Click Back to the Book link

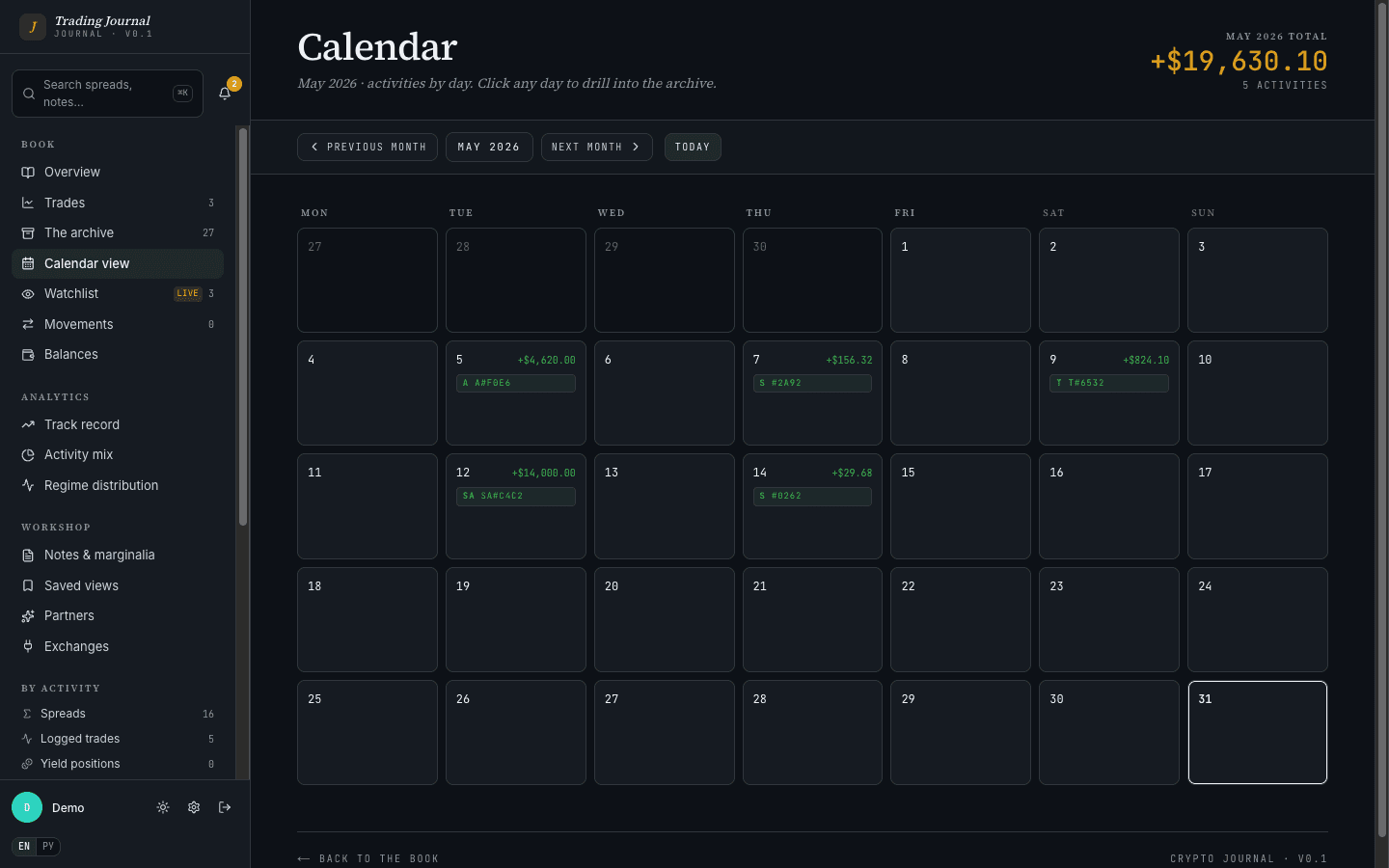pyautogui.click(x=368, y=858)
